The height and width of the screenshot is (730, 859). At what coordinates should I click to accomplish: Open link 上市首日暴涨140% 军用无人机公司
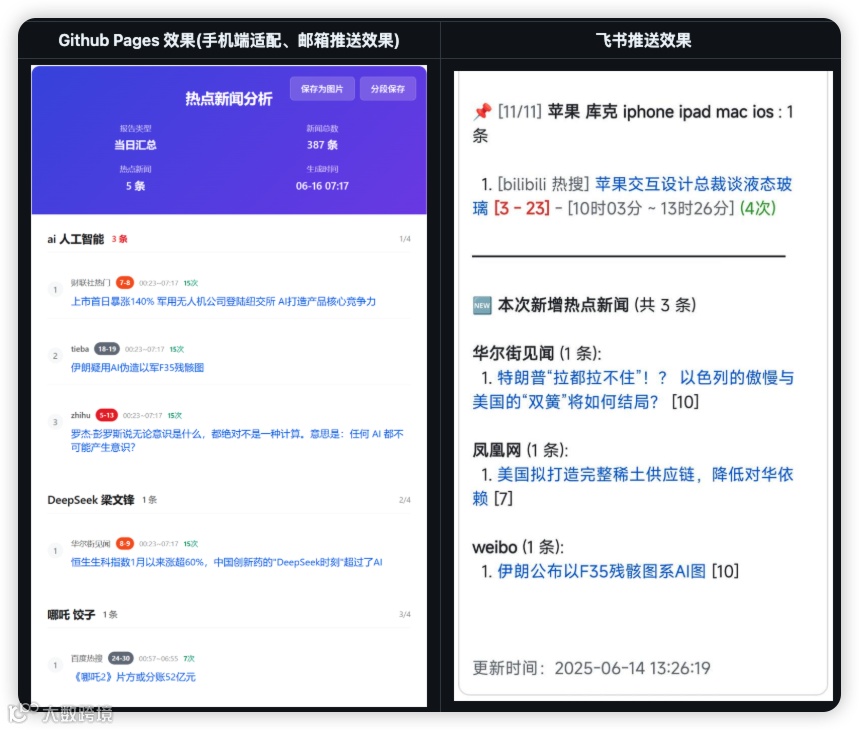pyautogui.click(x=223, y=301)
